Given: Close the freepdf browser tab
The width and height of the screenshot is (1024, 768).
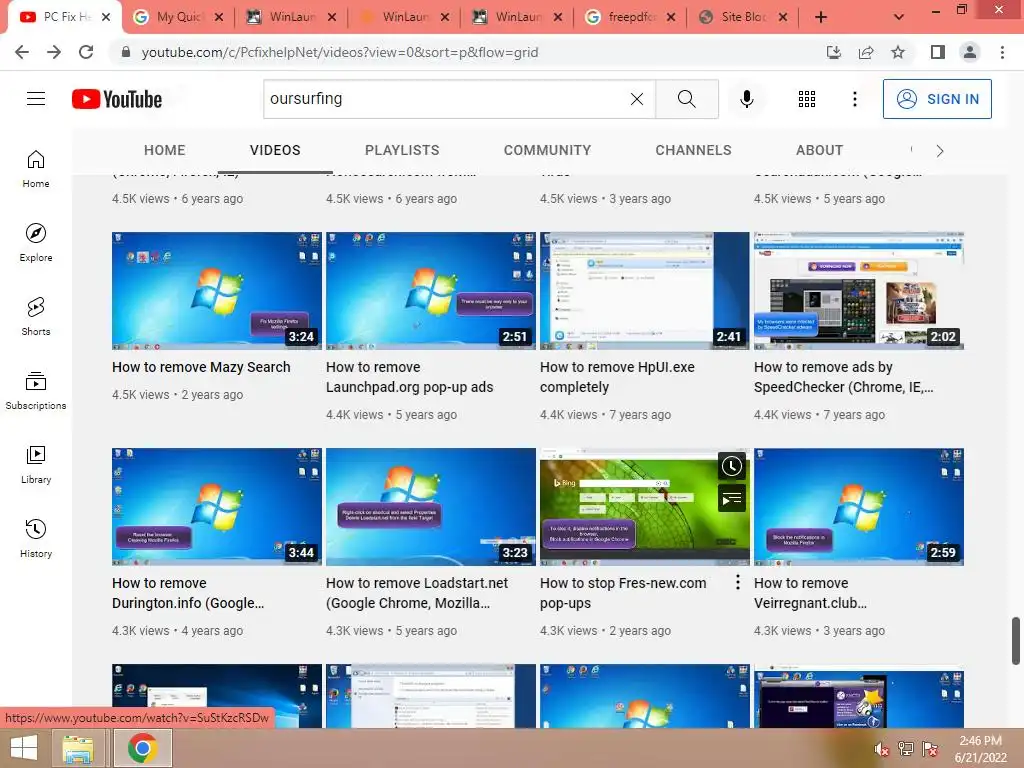Looking at the screenshot, I should click(x=671, y=18).
